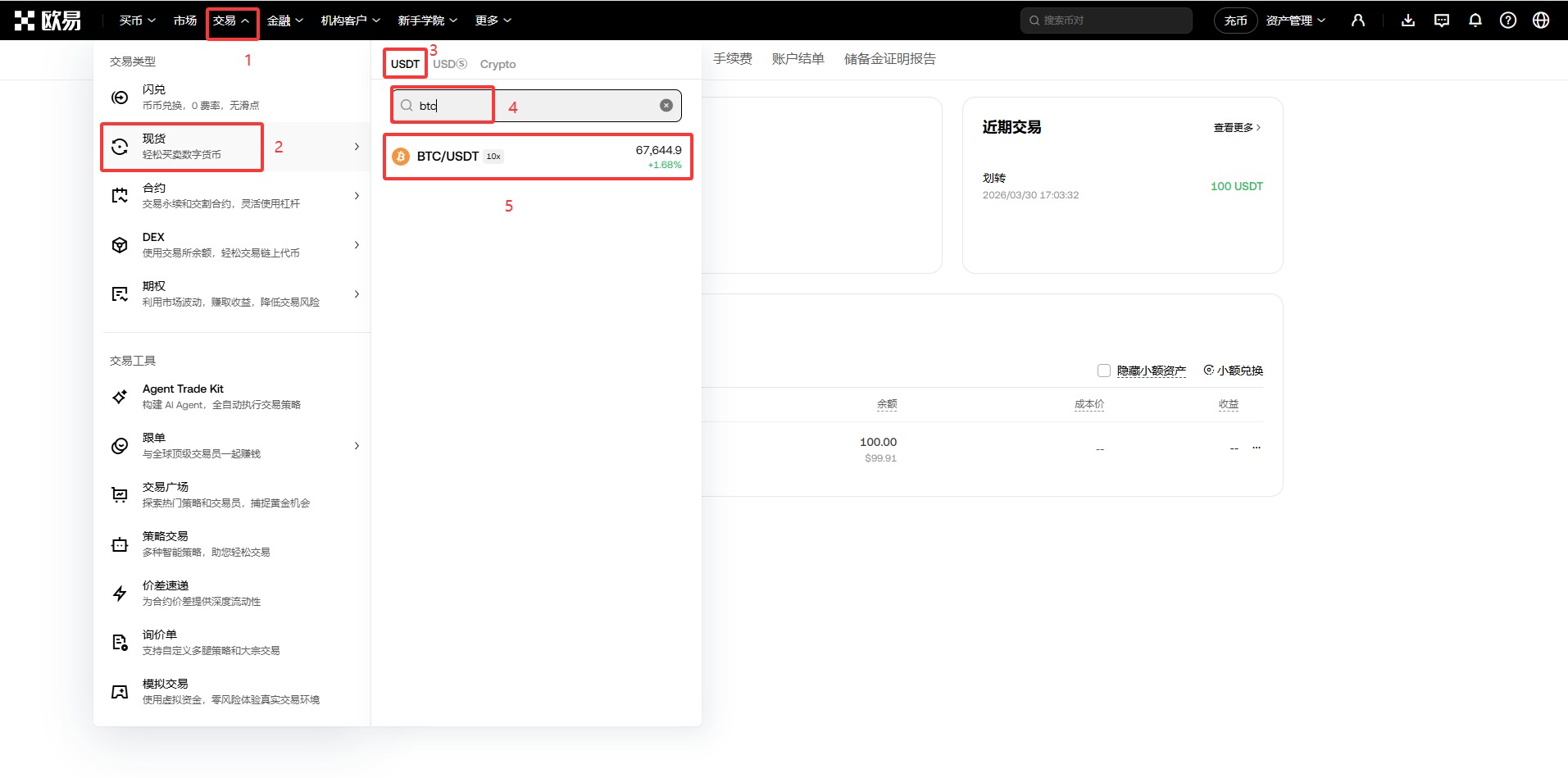
Task: Click the 67,644.9 price value
Action: (x=659, y=150)
